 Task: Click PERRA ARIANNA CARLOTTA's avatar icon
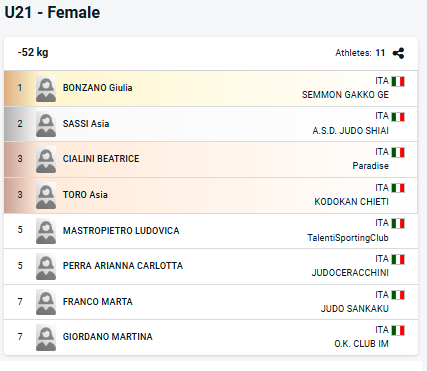coord(46,266)
